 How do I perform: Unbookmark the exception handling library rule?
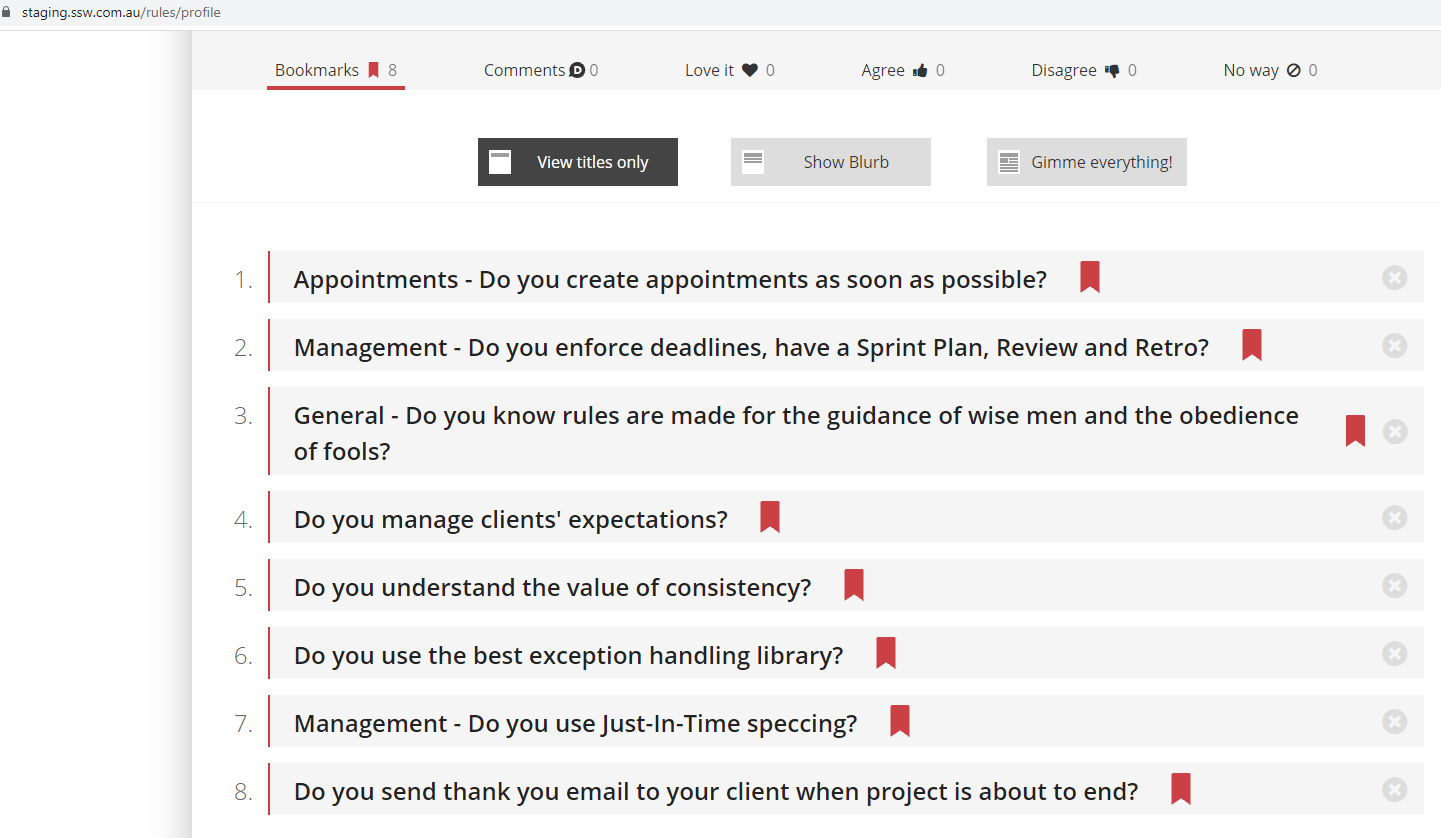pyautogui.click(x=886, y=653)
